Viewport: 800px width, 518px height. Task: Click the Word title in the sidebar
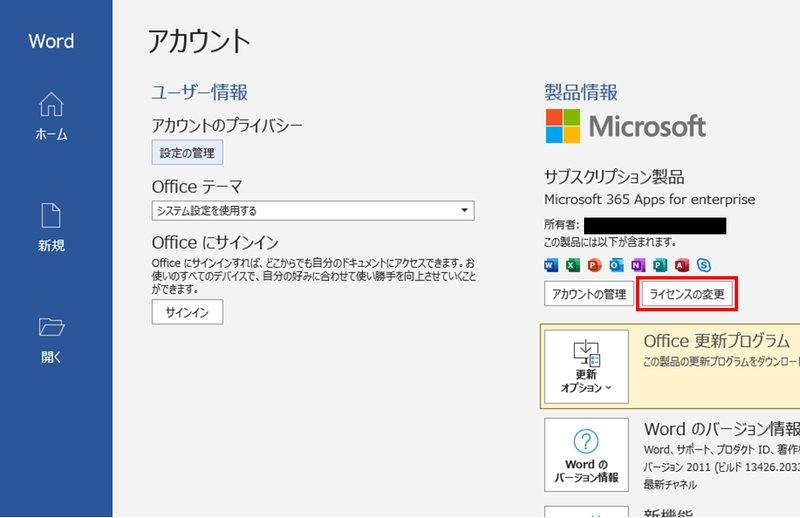coord(51,41)
